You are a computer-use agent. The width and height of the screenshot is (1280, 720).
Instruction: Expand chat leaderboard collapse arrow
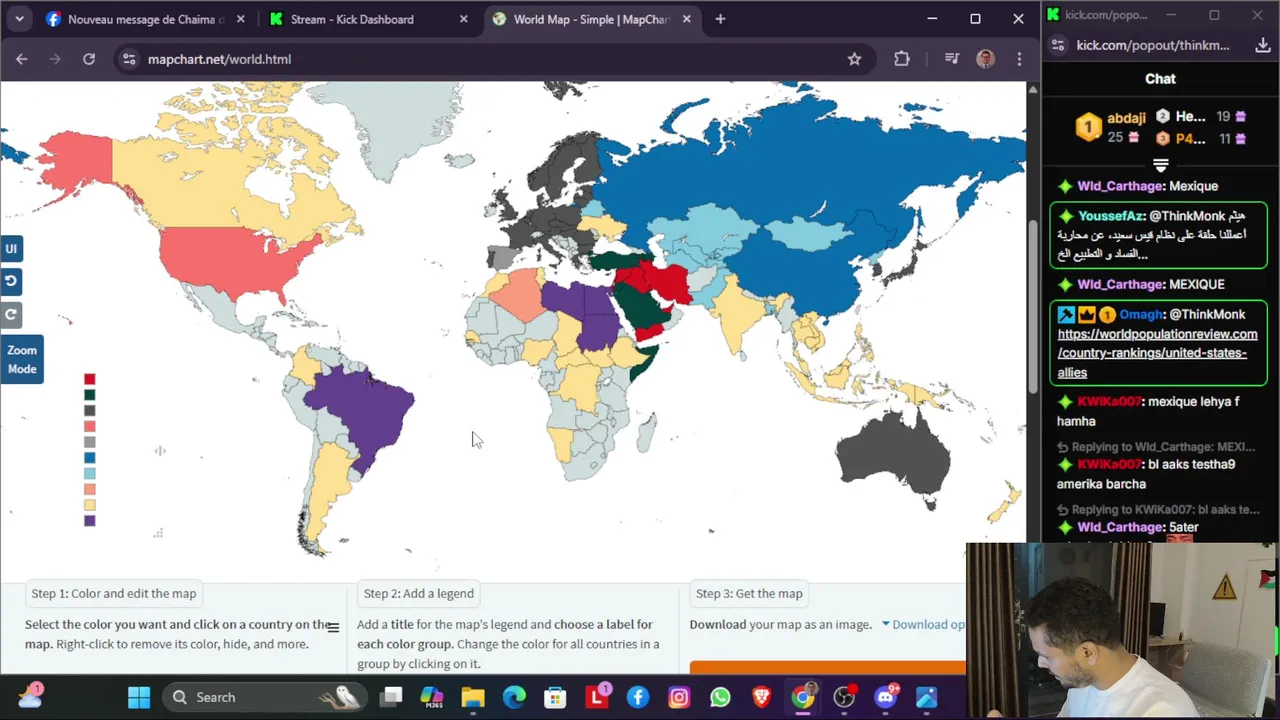[1161, 165]
